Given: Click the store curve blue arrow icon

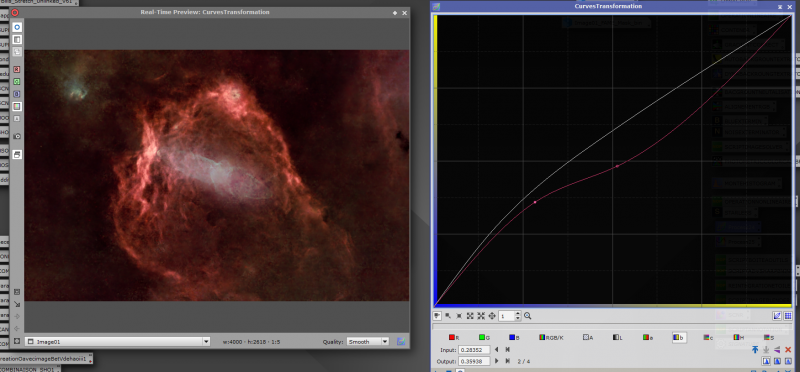Looking at the screenshot, I should (x=755, y=350).
